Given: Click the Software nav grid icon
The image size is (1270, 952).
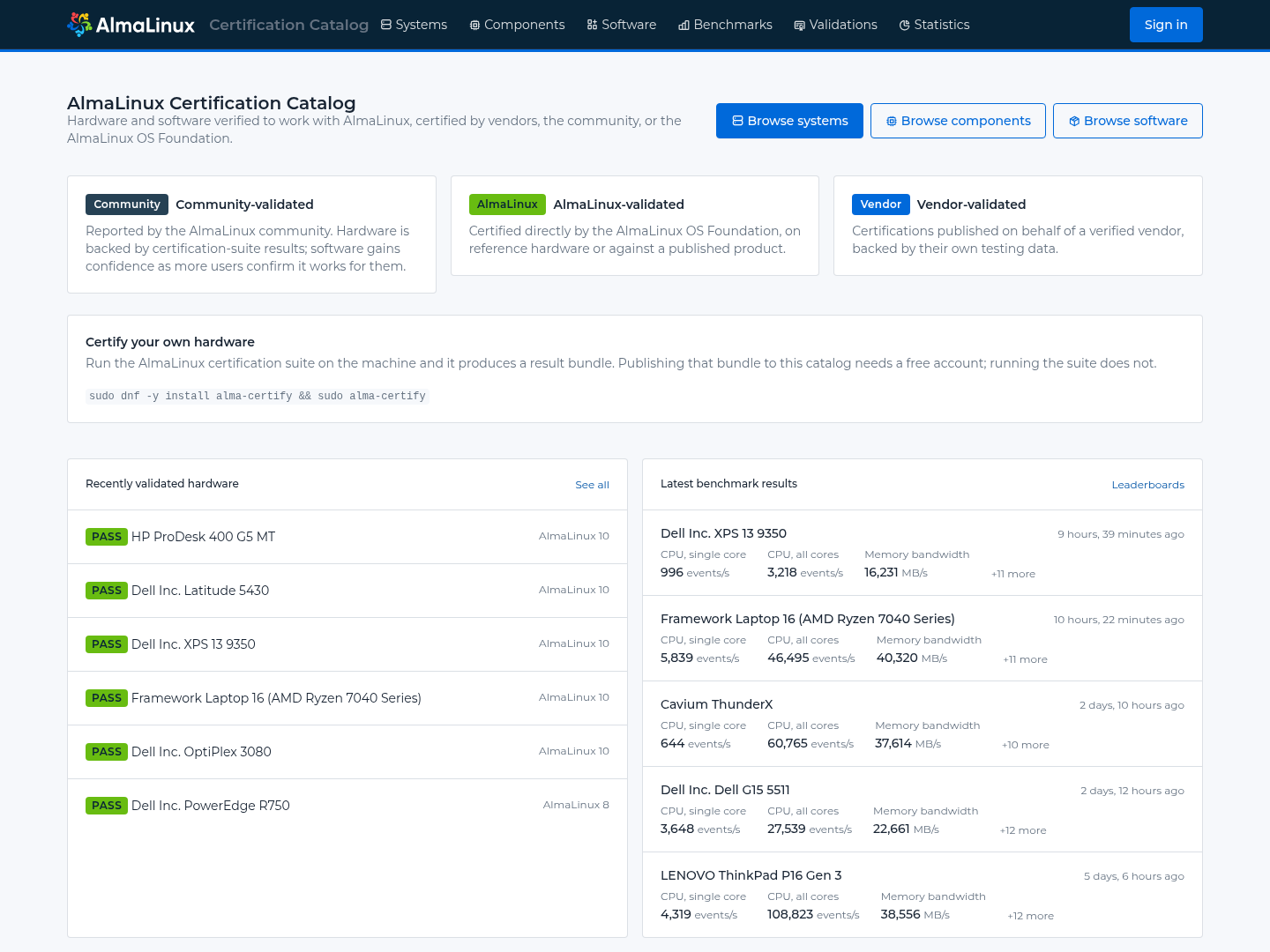Looking at the screenshot, I should 592,25.
